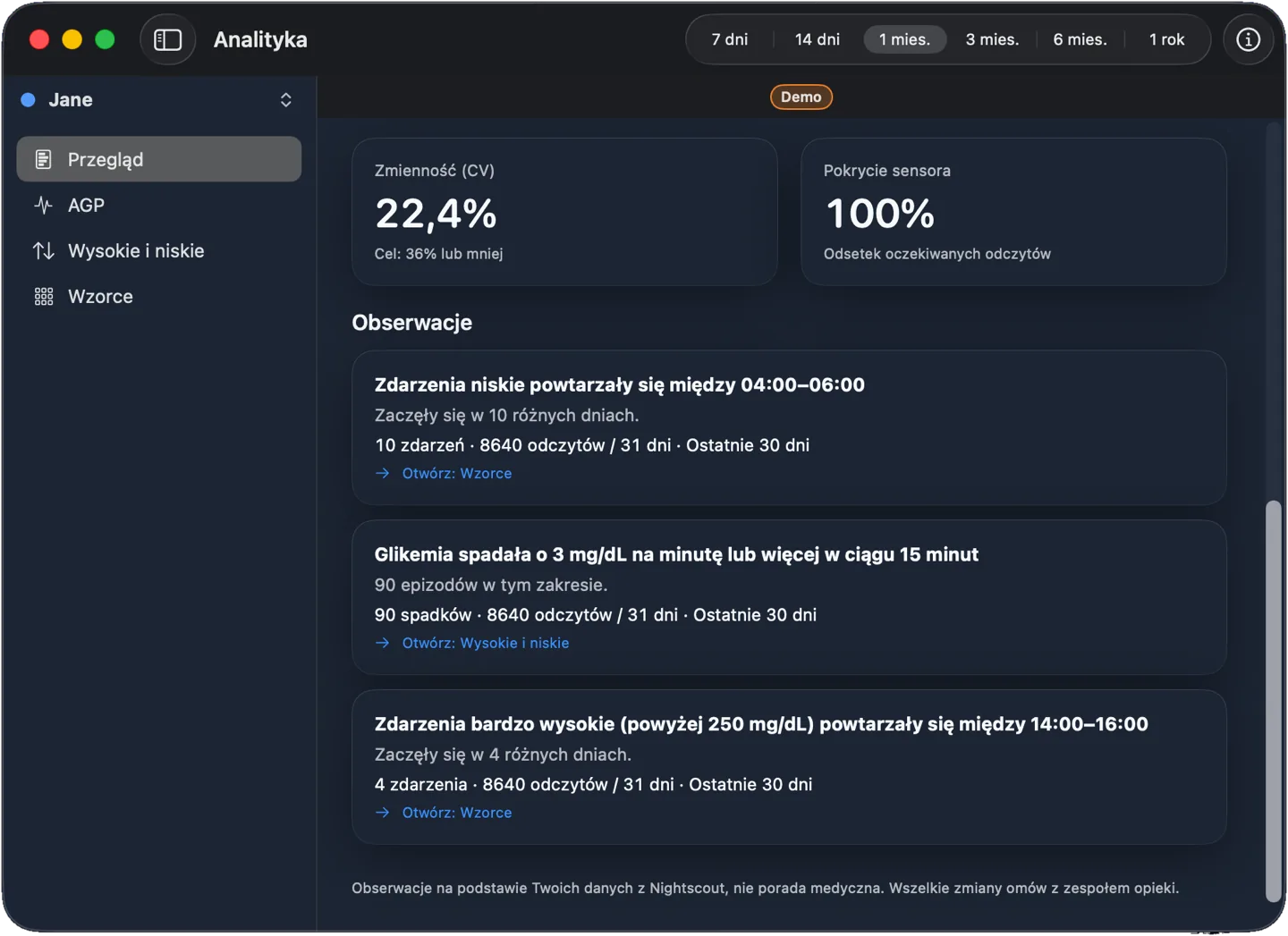This screenshot has height=936, width=1288.
Task: Click 'Zaczęły się w 10 różnych dniach.' text
Action: (x=507, y=415)
